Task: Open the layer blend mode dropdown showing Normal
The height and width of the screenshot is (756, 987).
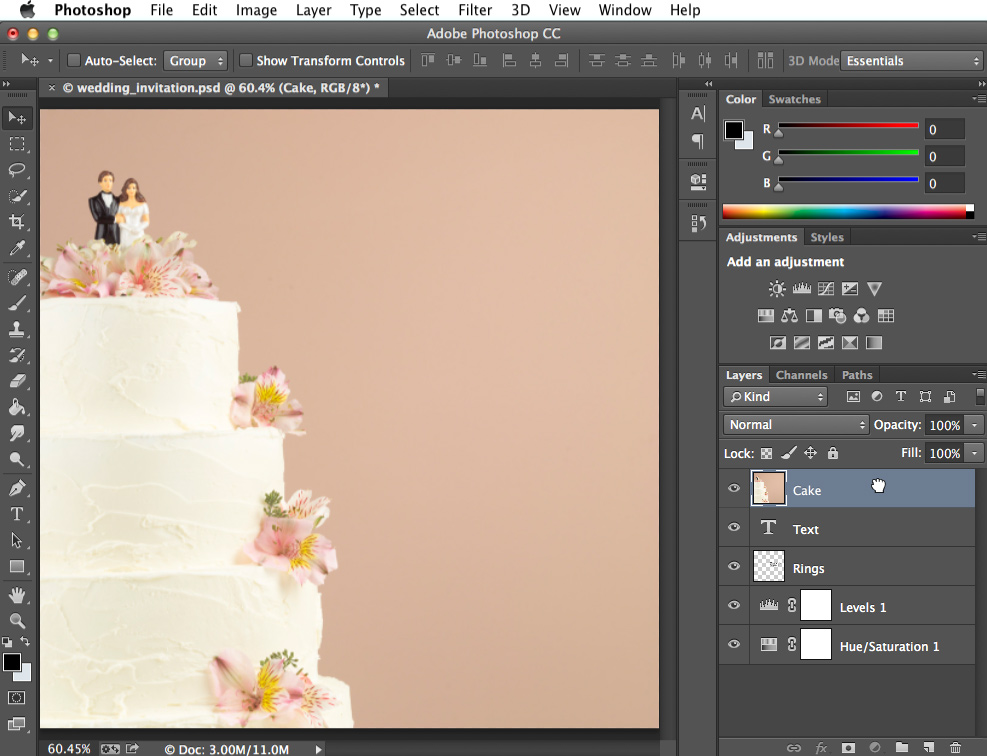Action: click(x=795, y=424)
